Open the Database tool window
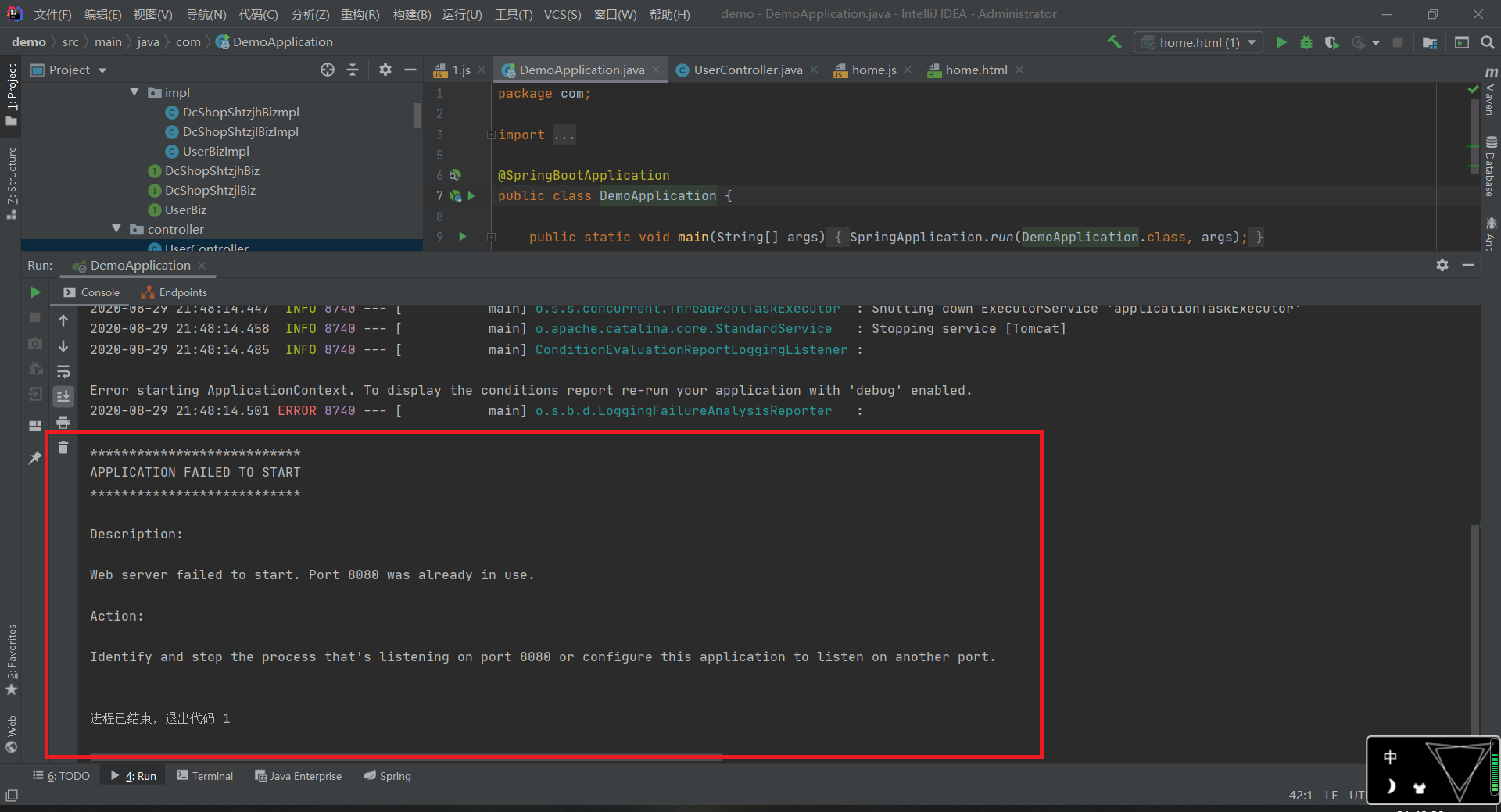 tap(1491, 166)
